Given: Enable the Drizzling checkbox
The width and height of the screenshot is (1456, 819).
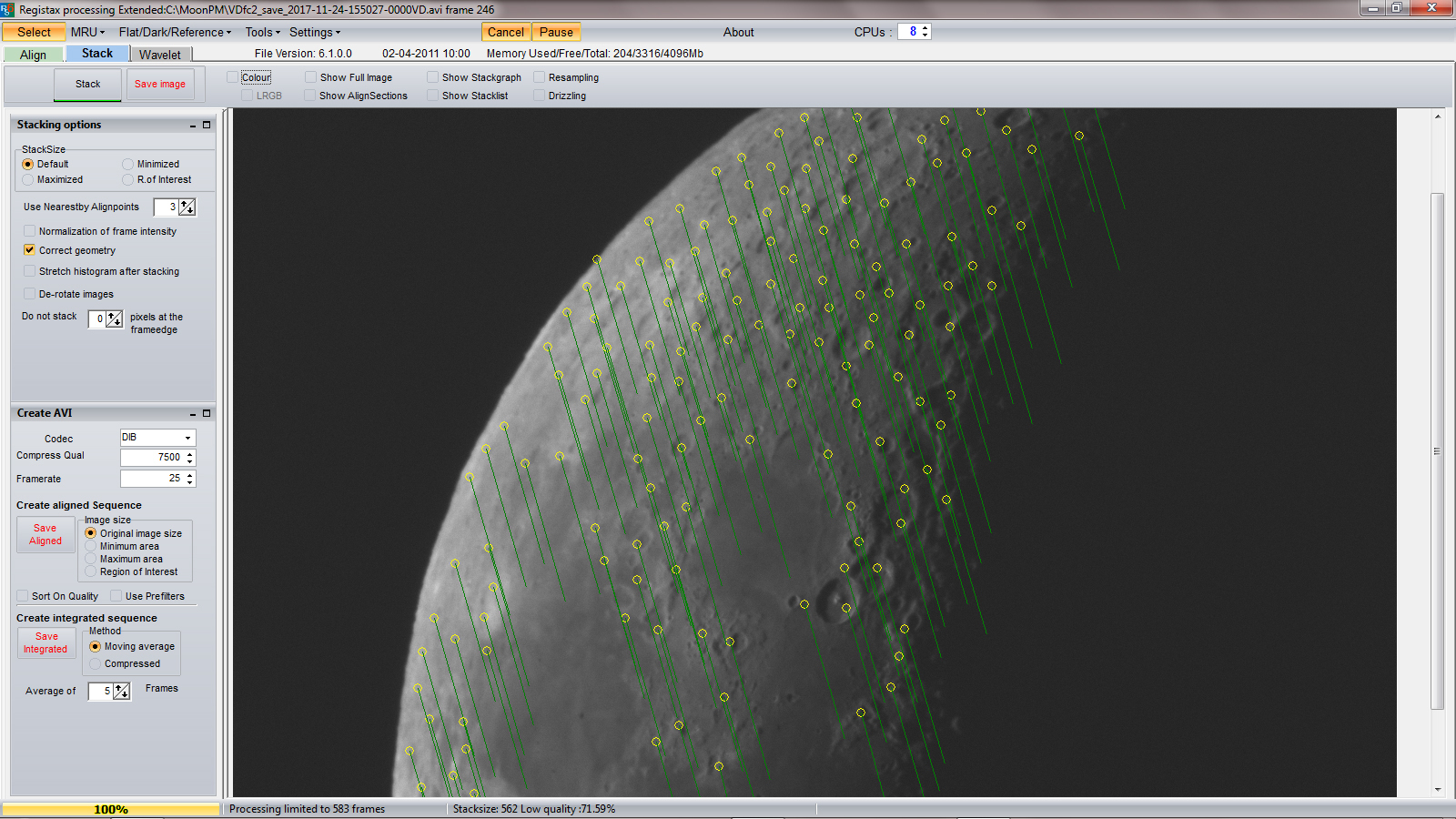Looking at the screenshot, I should click(539, 96).
